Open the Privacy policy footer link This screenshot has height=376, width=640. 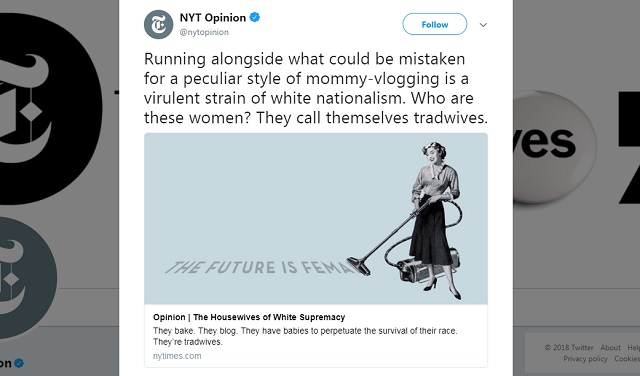pyautogui.click(x=585, y=359)
